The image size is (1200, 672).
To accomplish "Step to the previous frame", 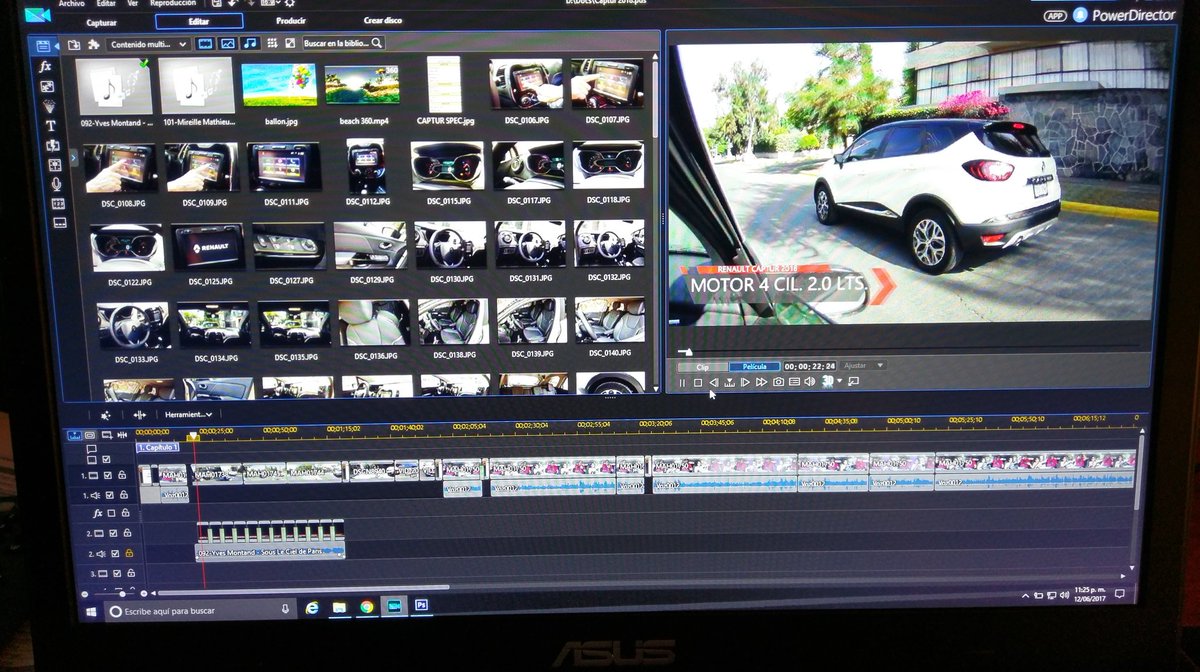I will click(714, 382).
